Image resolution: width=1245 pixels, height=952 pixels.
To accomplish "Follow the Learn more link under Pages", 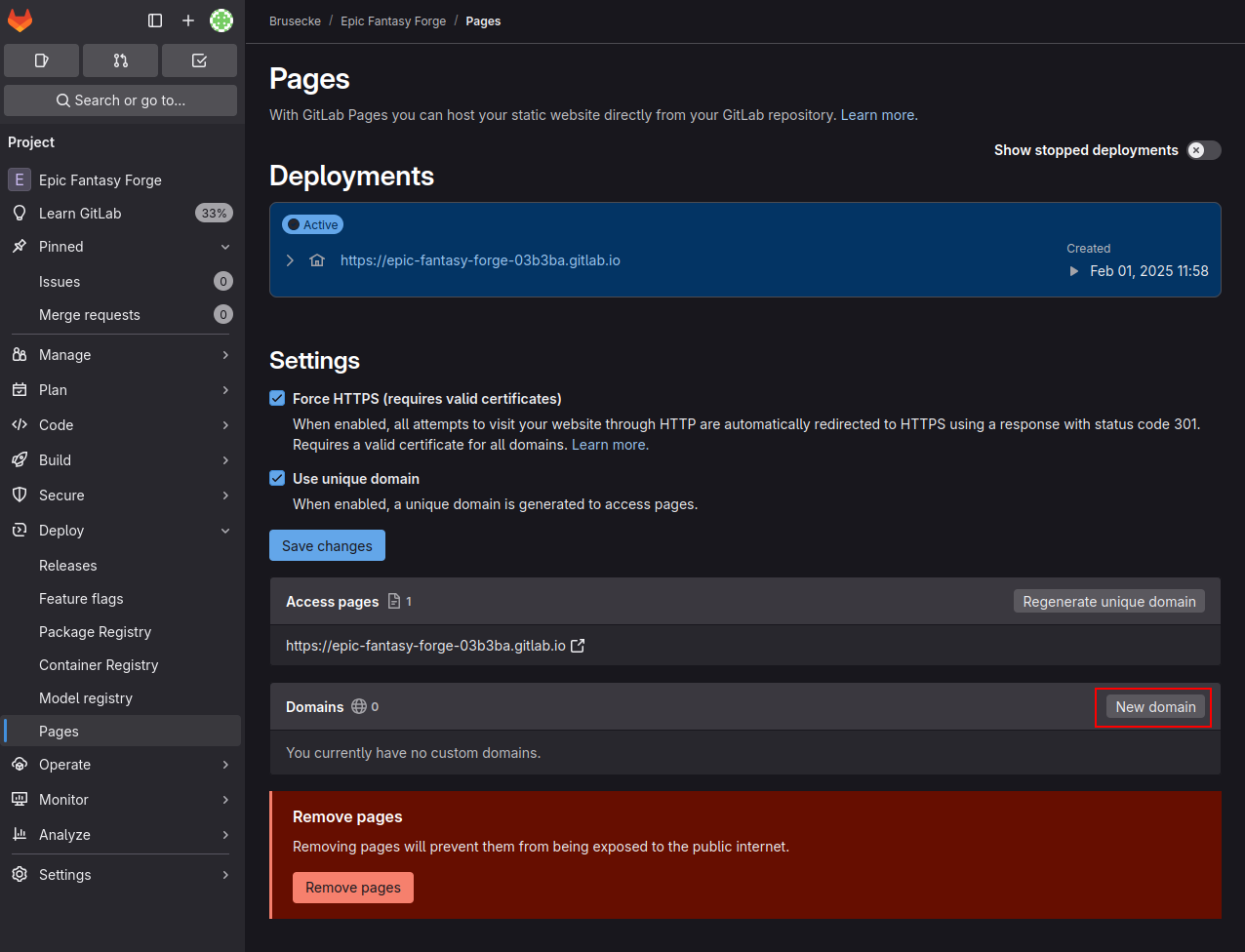I will pyautogui.click(x=877, y=115).
